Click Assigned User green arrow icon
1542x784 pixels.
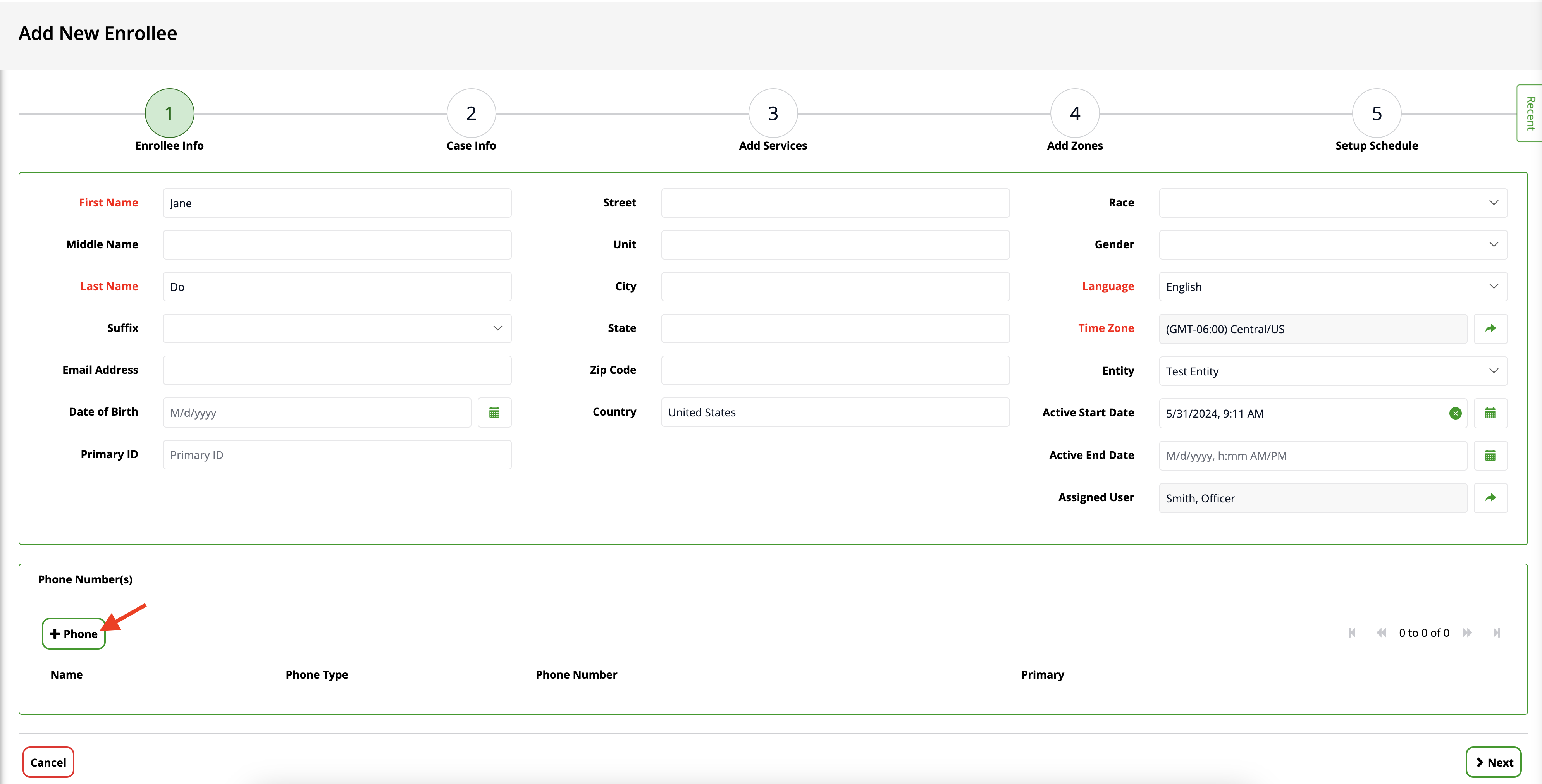(1490, 498)
